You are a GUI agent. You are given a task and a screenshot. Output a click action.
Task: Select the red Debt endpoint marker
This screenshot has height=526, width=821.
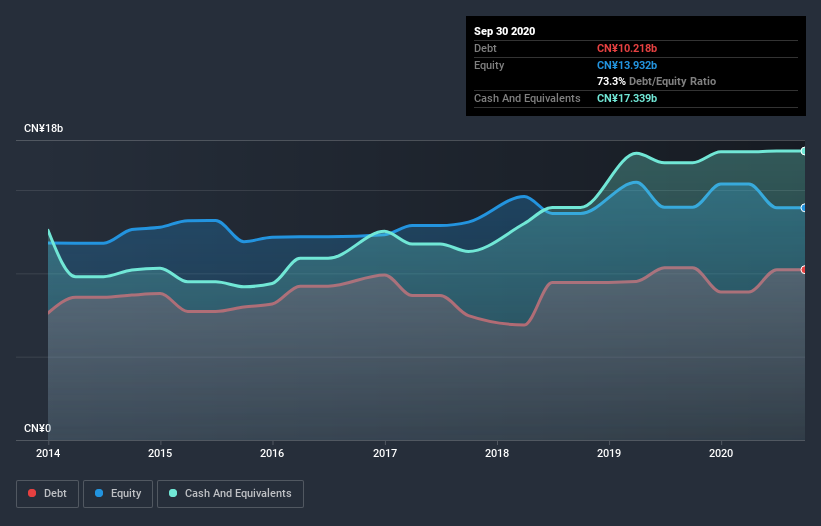click(x=804, y=270)
